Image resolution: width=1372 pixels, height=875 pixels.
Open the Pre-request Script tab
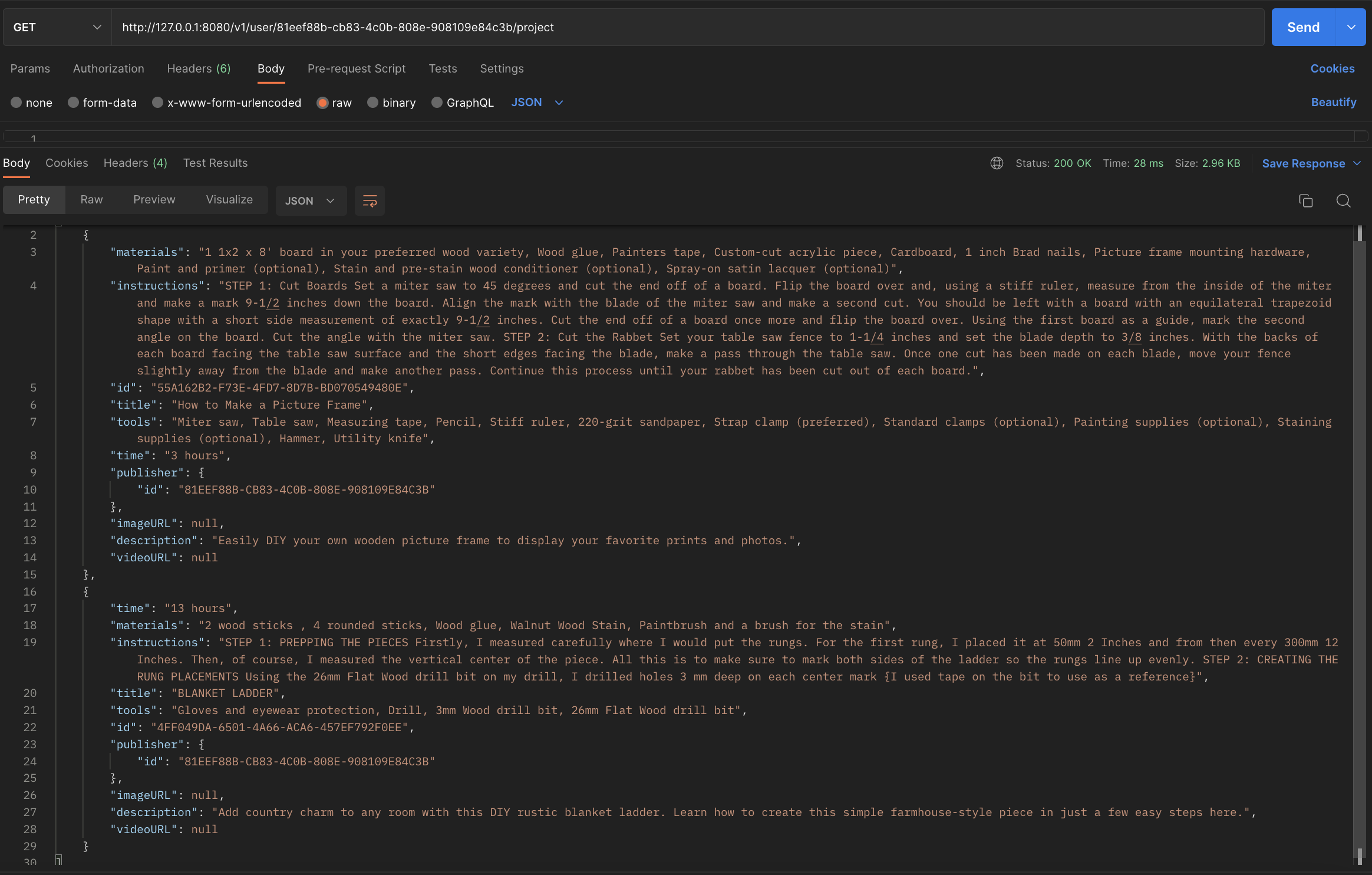[357, 68]
